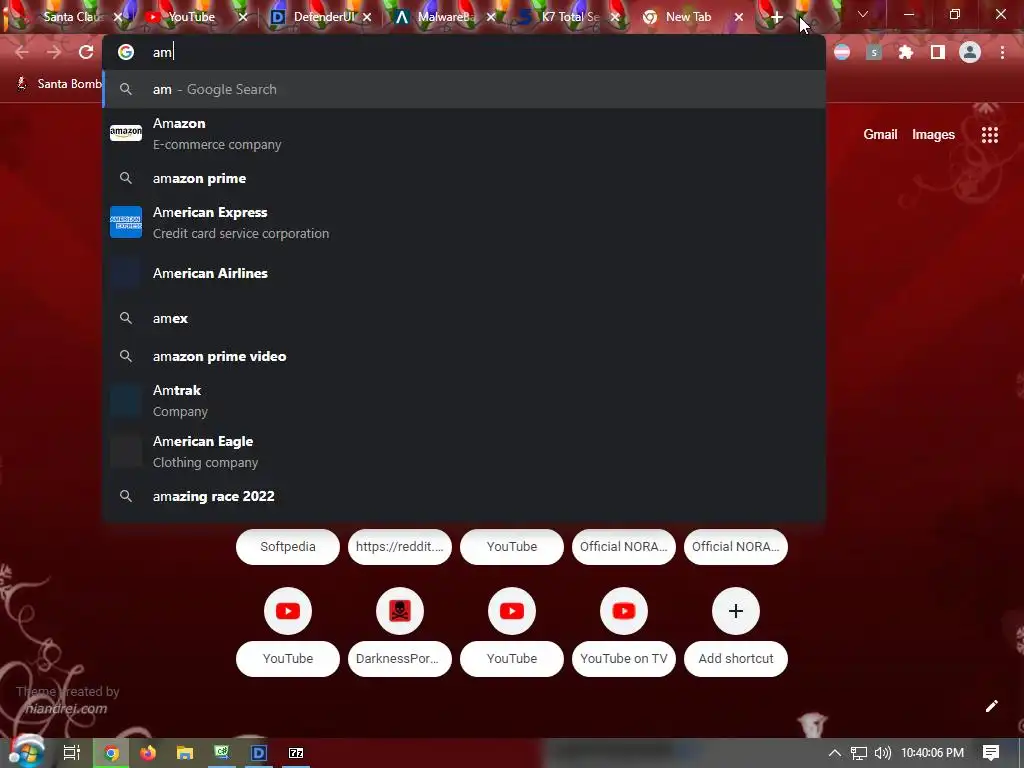The height and width of the screenshot is (768, 1024).
Task: Select the American Eagle suggestion
Action: coord(464,451)
